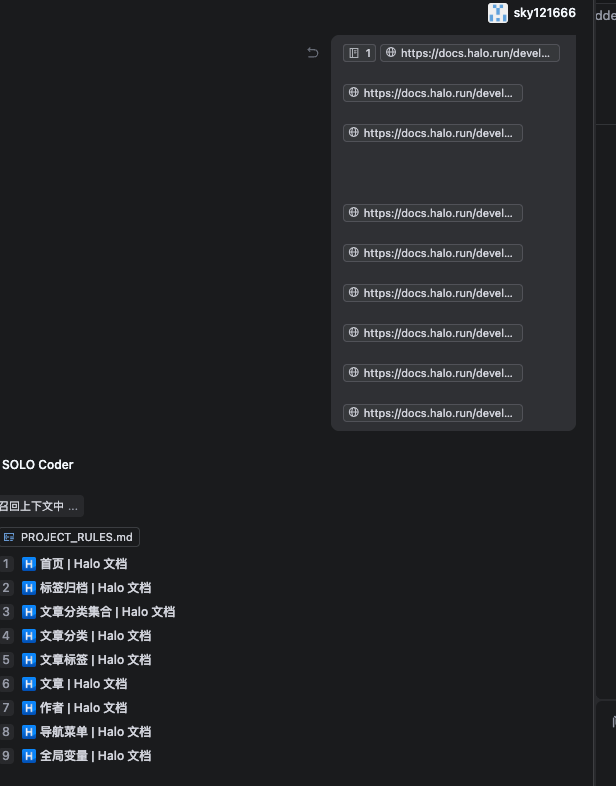This screenshot has width=616, height=786.
Task: Click the globe icon on the last URL chip
Action: pyautogui.click(x=353, y=413)
